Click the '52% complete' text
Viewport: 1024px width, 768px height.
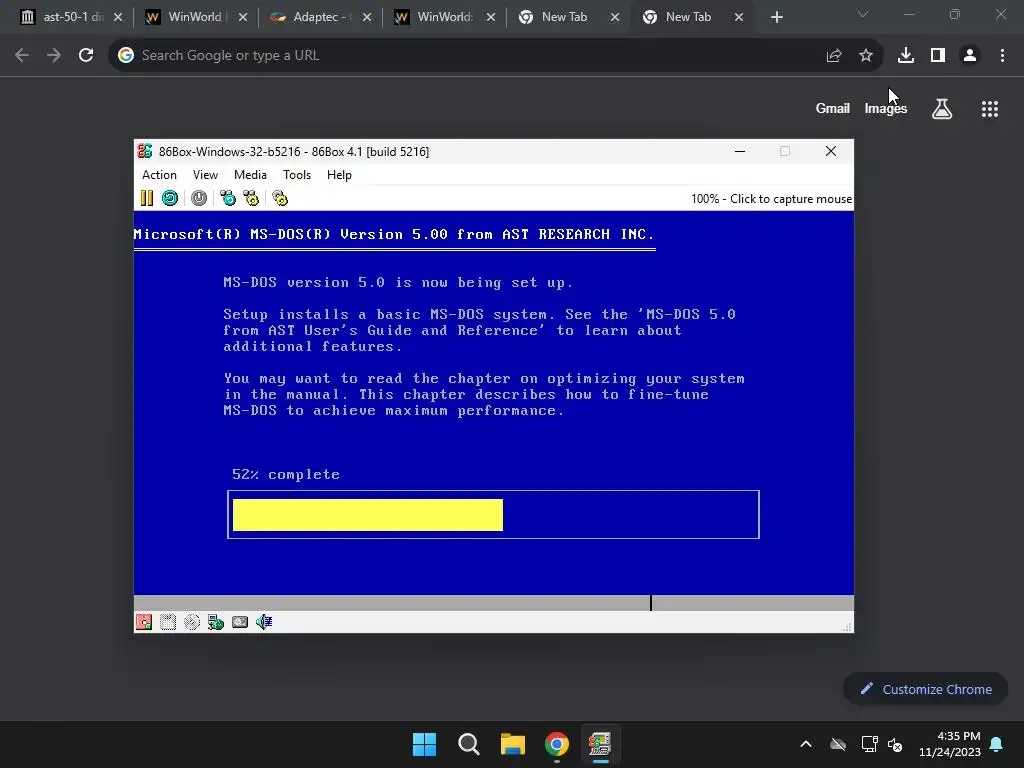pyautogui.click(x=286, y=474)
